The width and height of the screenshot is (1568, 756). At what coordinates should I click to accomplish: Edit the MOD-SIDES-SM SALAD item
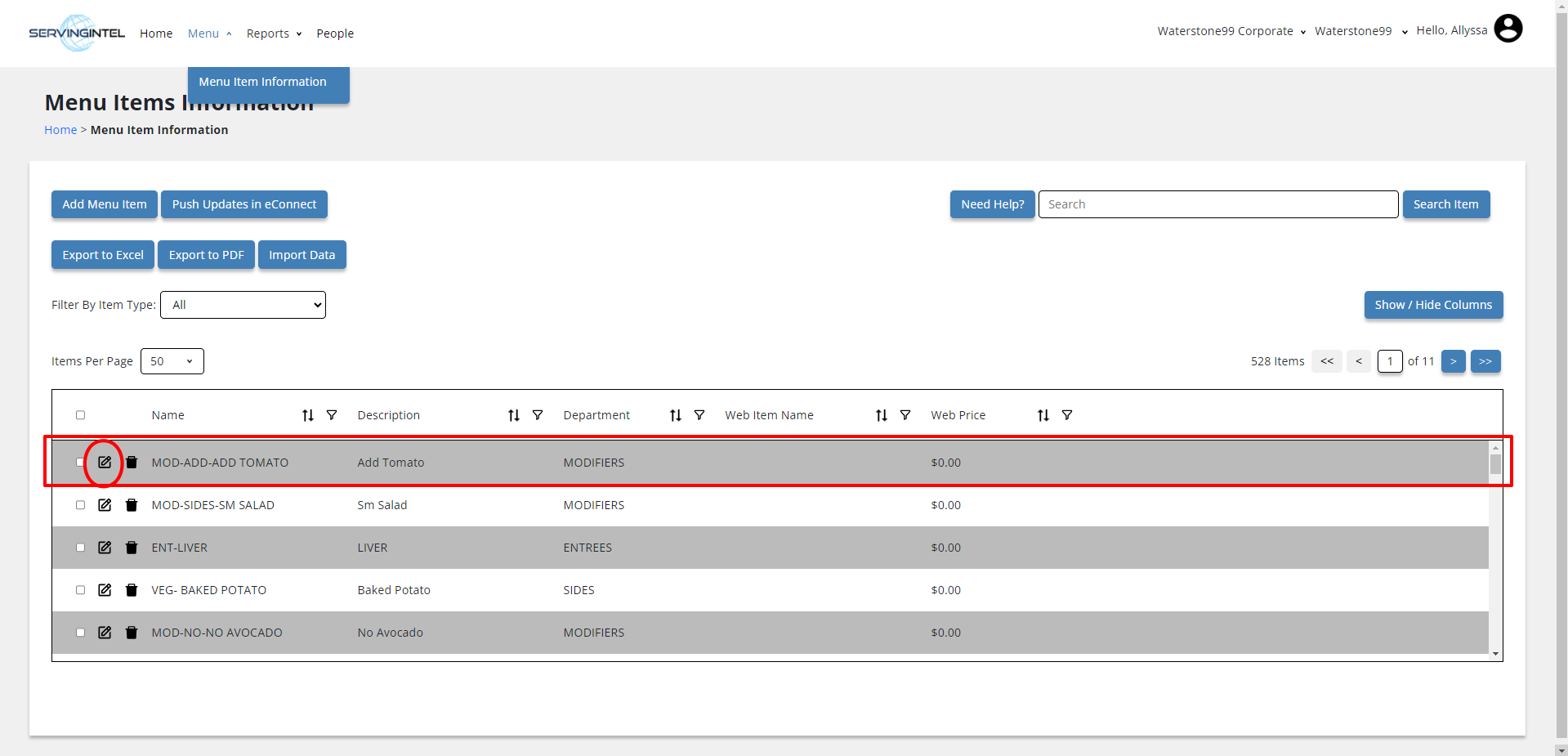(105, 505)
